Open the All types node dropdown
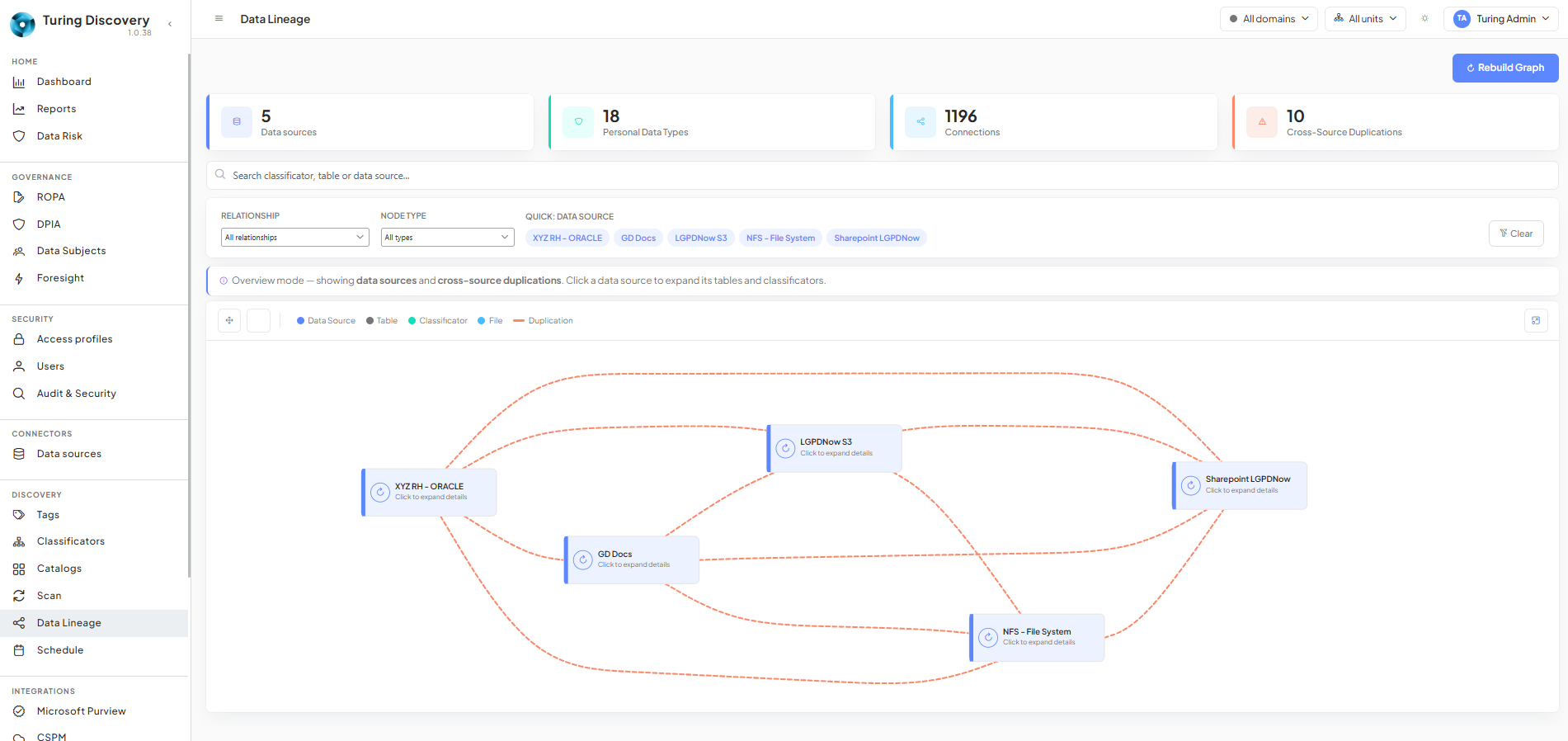This screenshot has width=1568, height=741. tap(448, 238)
